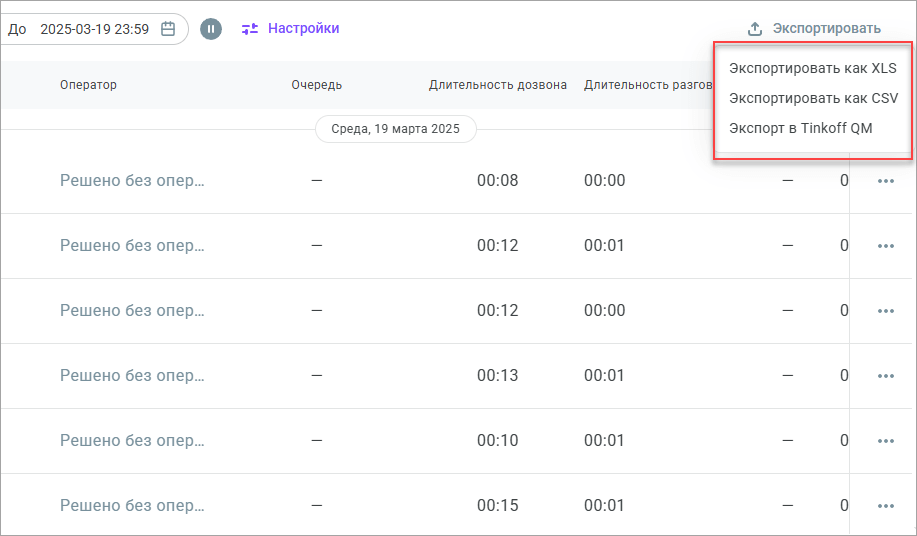The height and width of the screenshot is (536, 917).
Task: Click the upload icon beside Экспортировать
Action: click(755, 29)
